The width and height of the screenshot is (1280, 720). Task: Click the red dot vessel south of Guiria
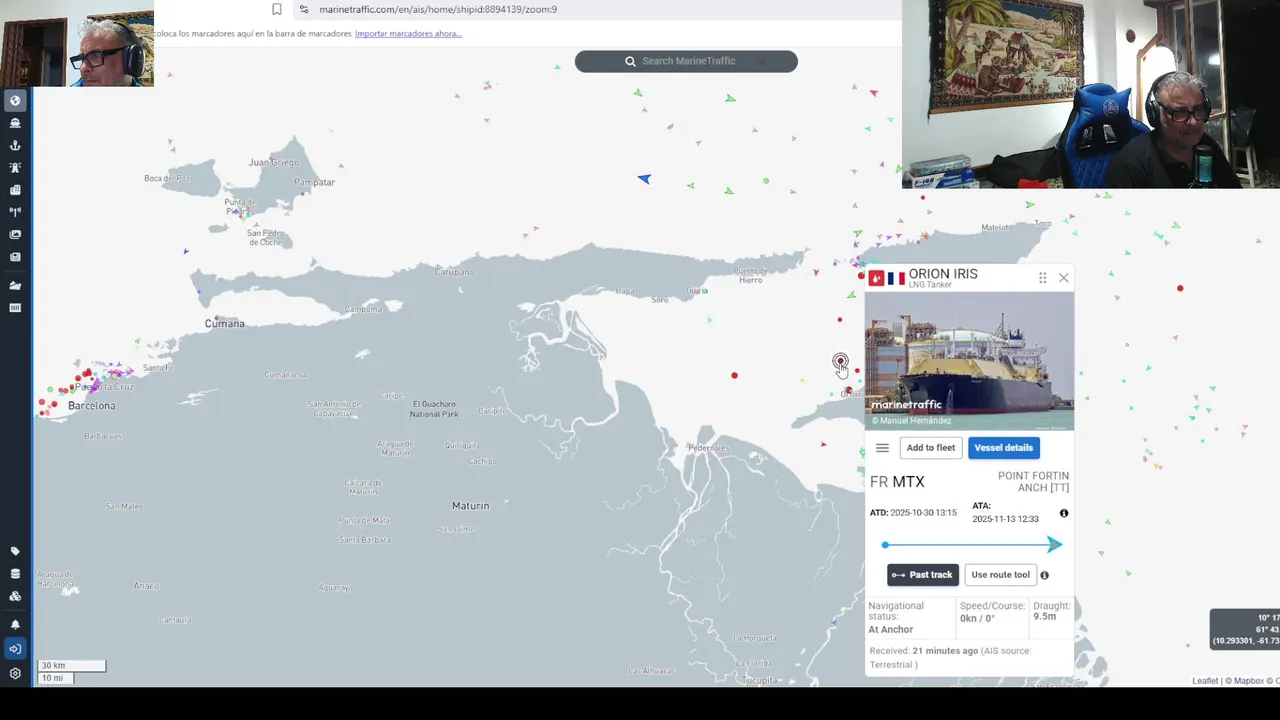pos(734,376)
